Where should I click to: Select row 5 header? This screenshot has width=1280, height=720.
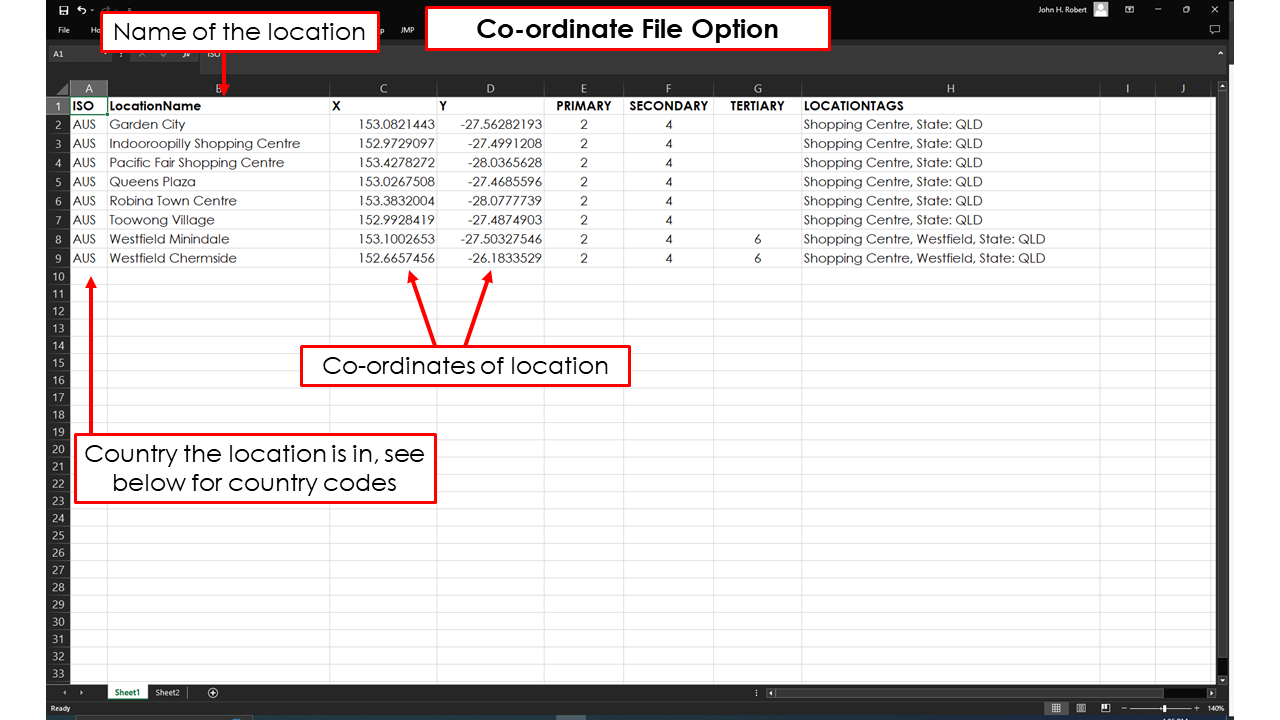[59, 182]
